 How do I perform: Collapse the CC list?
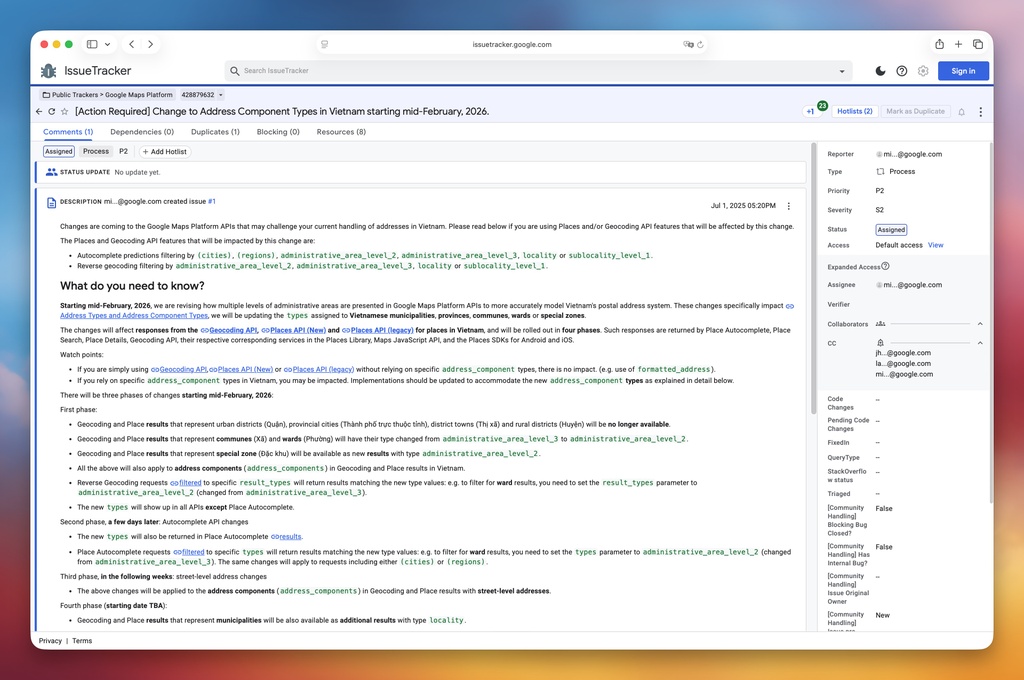pyautogui.click(x=979, y=343)
